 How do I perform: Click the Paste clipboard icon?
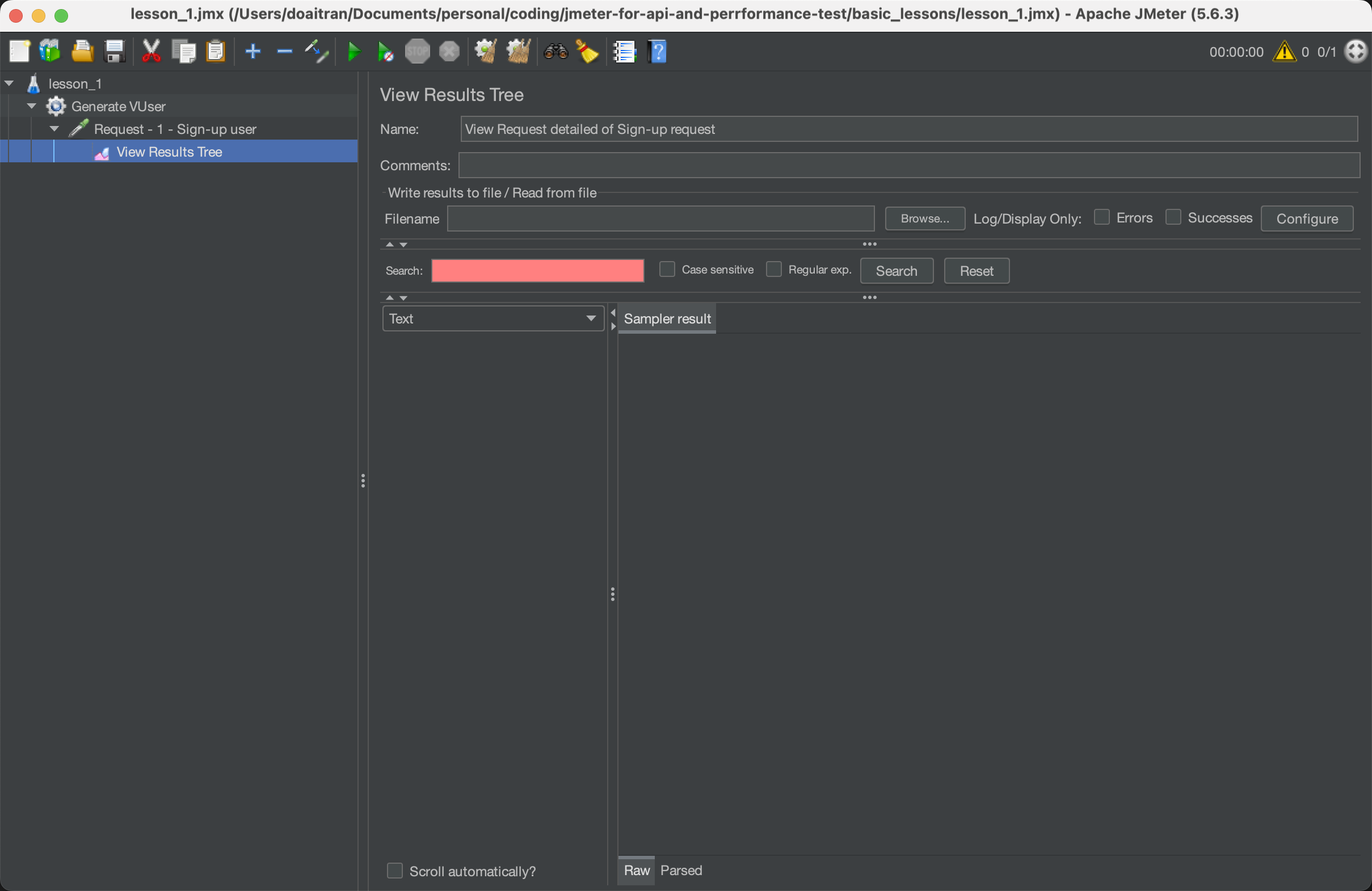pos(216,51)
